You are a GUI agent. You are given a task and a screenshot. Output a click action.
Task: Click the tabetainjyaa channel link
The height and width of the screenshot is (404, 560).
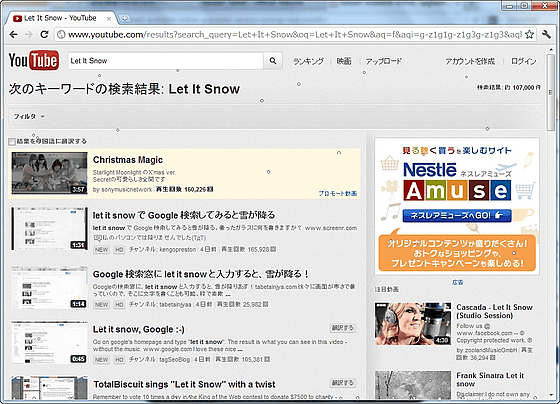pos(175,304)
